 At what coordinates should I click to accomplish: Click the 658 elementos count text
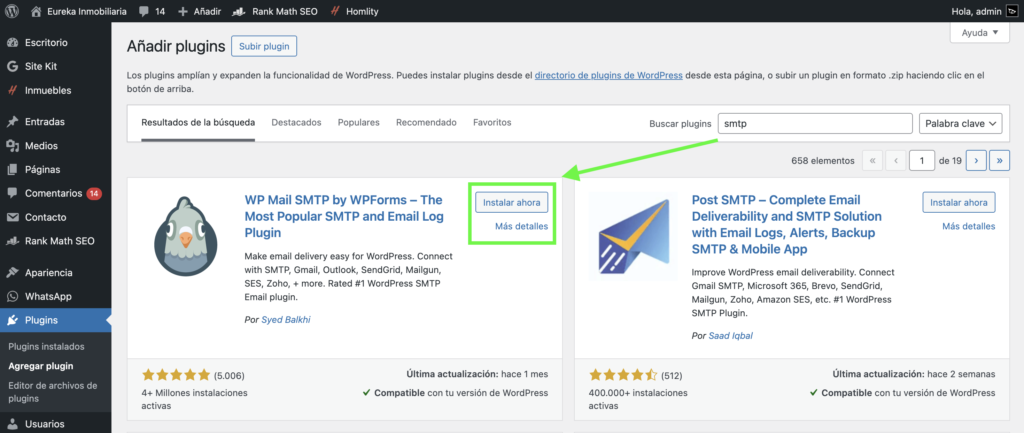822,160
